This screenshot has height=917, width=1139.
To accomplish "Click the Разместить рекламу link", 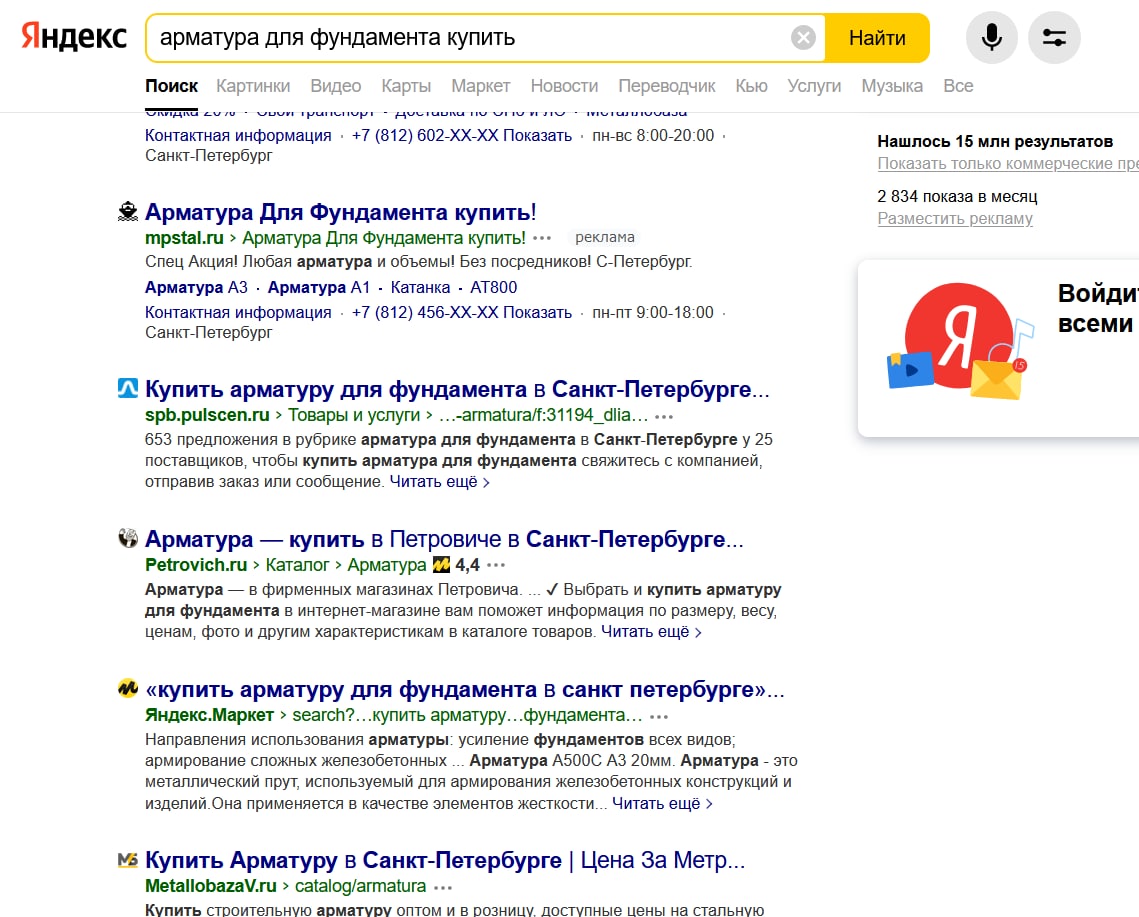I will click(x=954, y=219).
